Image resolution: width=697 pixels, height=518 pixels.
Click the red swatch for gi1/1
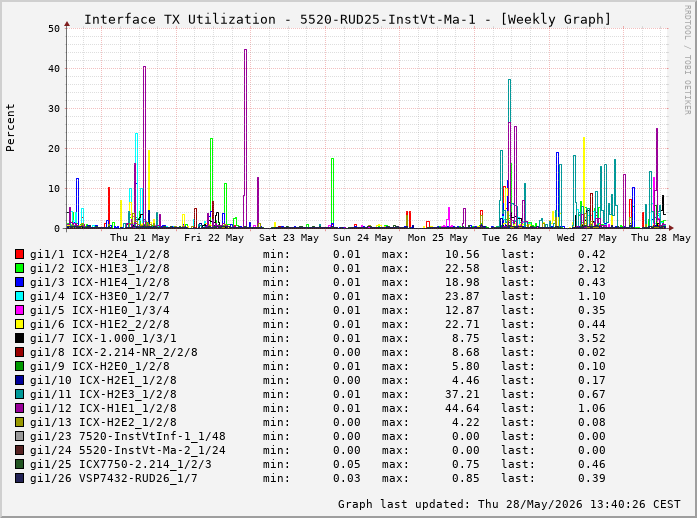click(19, 254)
